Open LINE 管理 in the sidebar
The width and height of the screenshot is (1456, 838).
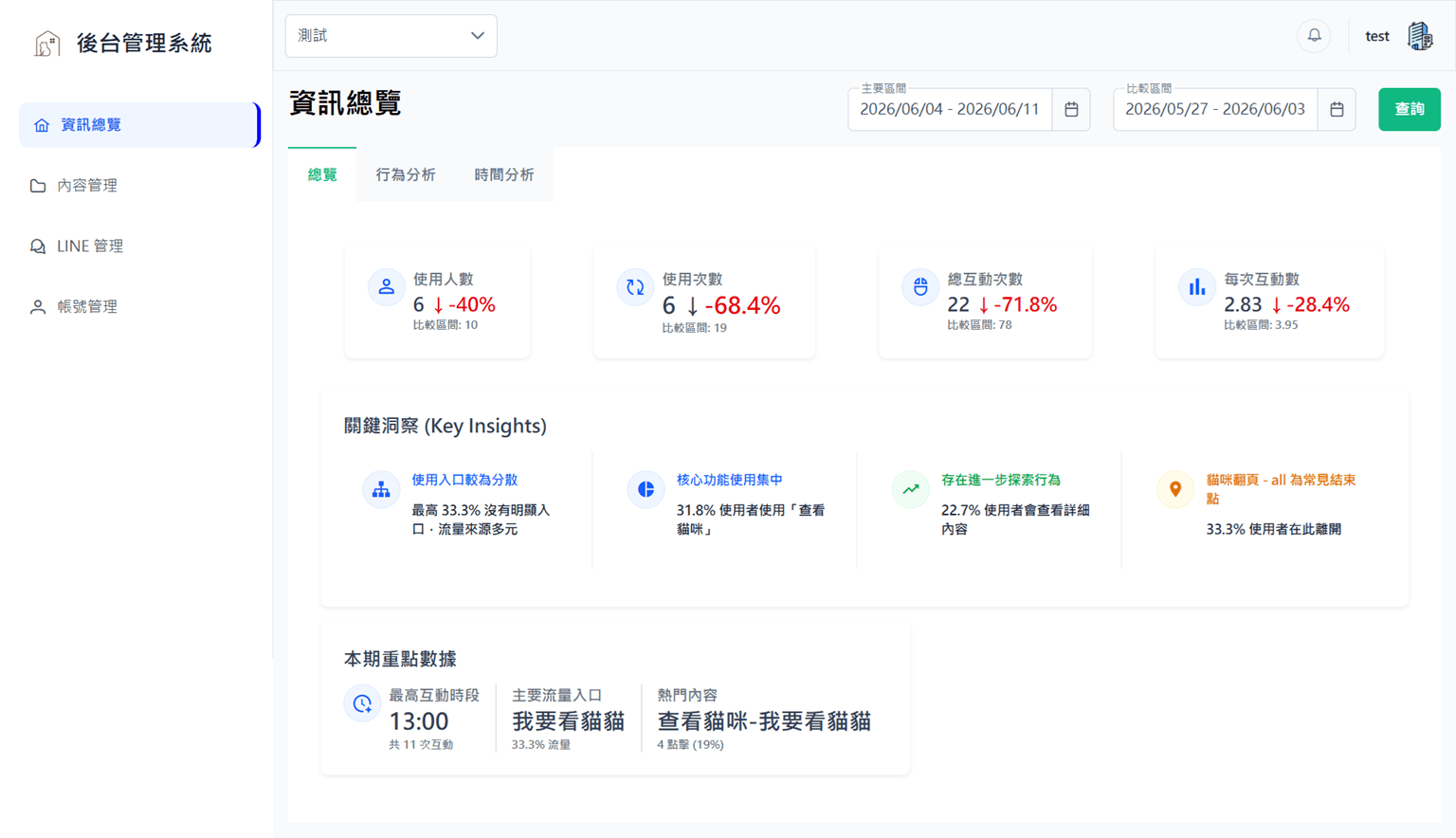coord(139,246)
